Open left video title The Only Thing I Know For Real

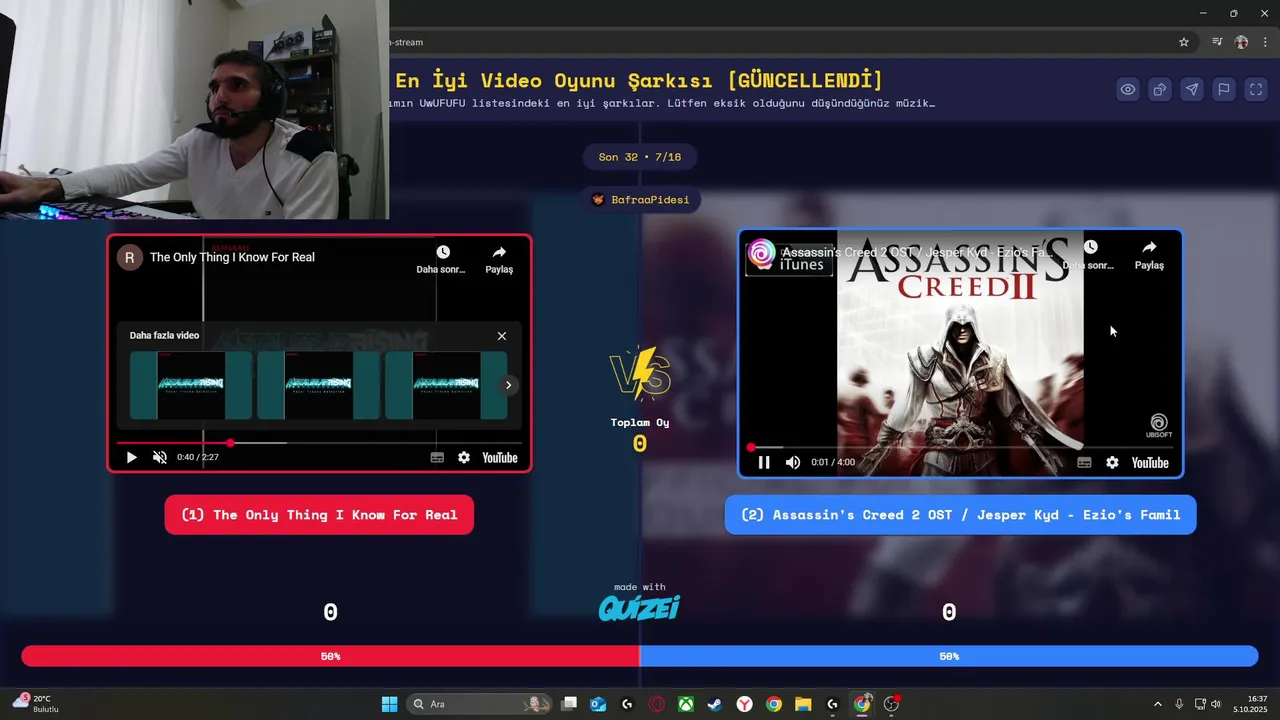pos(232,257)
